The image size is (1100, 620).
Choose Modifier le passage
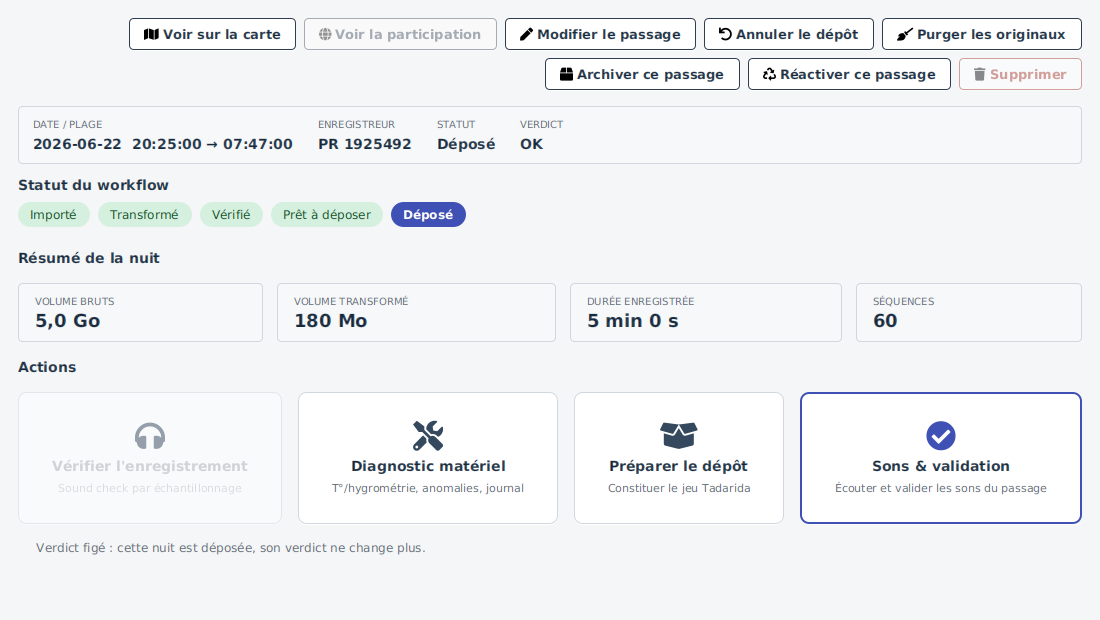[600, 34]
